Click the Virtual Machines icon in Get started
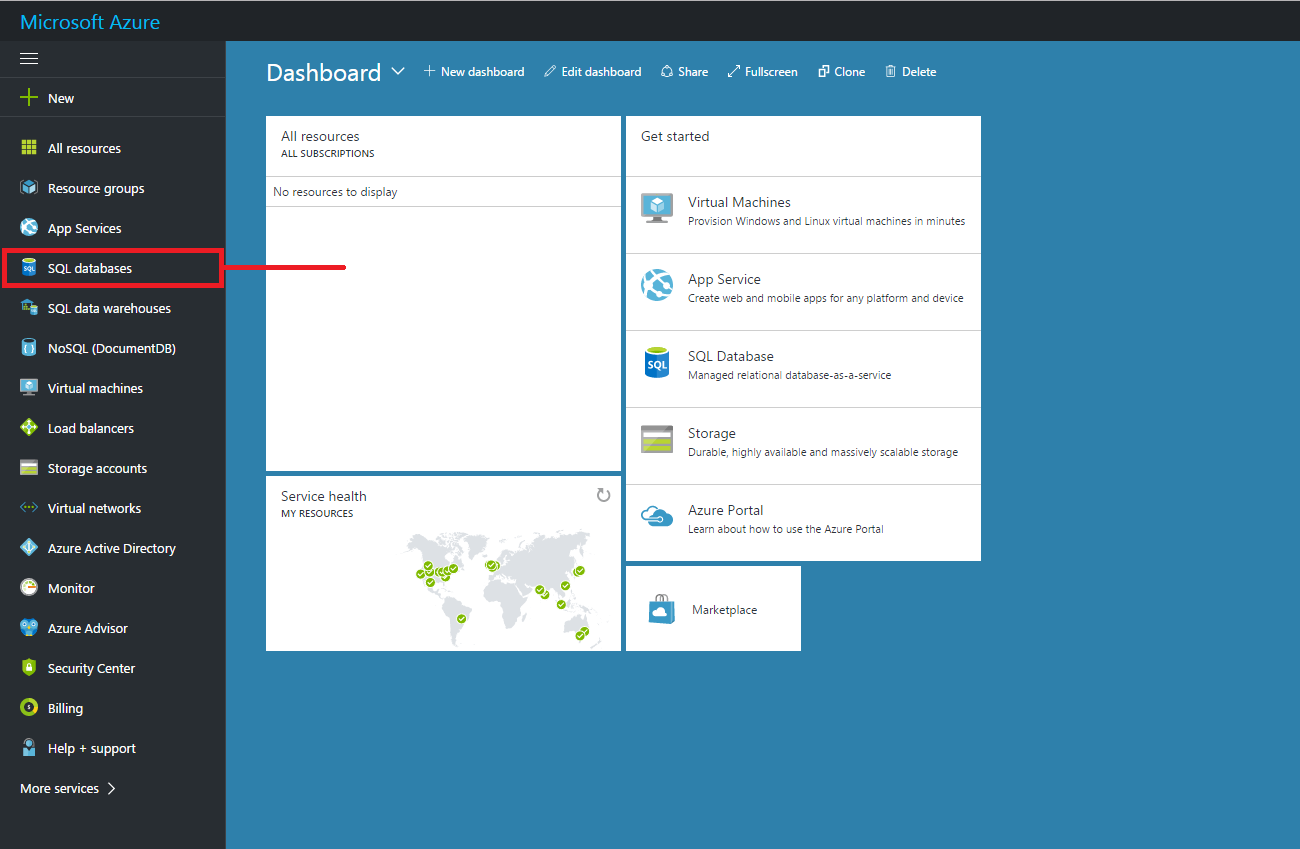This screenshot has width=1300, height=849. point(657,208)
